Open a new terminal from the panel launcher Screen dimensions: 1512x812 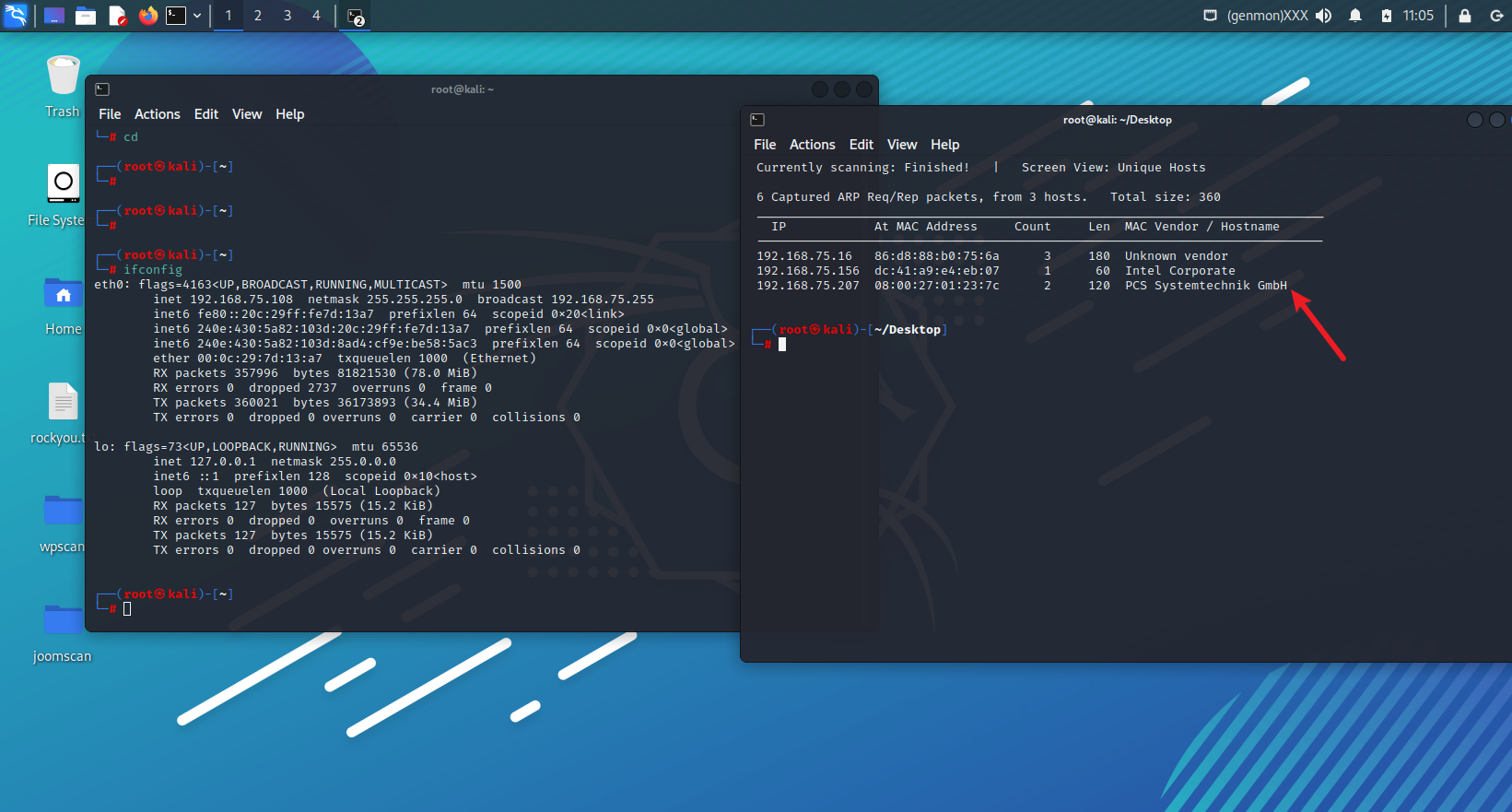tap(176, 16)
